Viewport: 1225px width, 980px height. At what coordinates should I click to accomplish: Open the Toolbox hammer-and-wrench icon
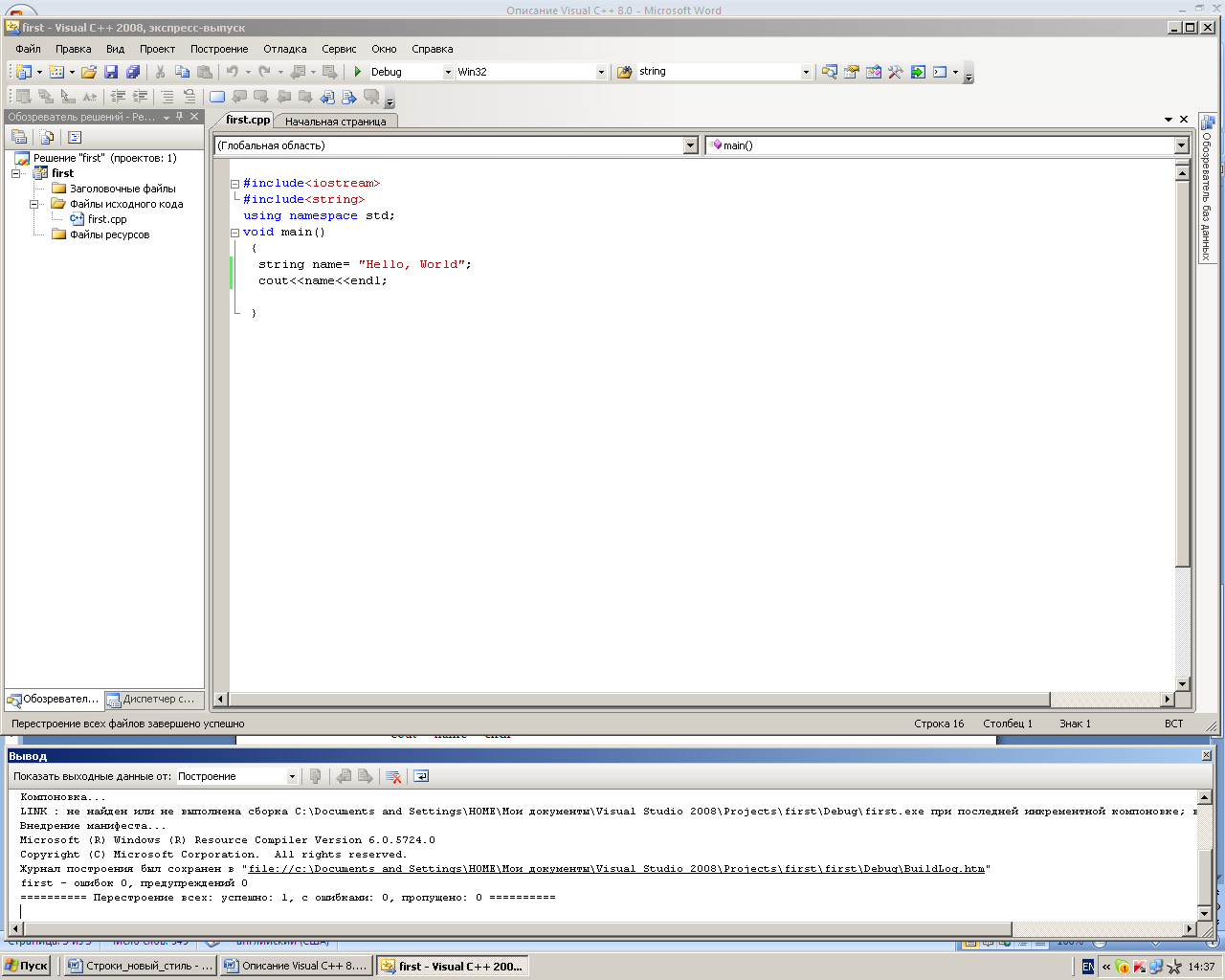point(895,72)
